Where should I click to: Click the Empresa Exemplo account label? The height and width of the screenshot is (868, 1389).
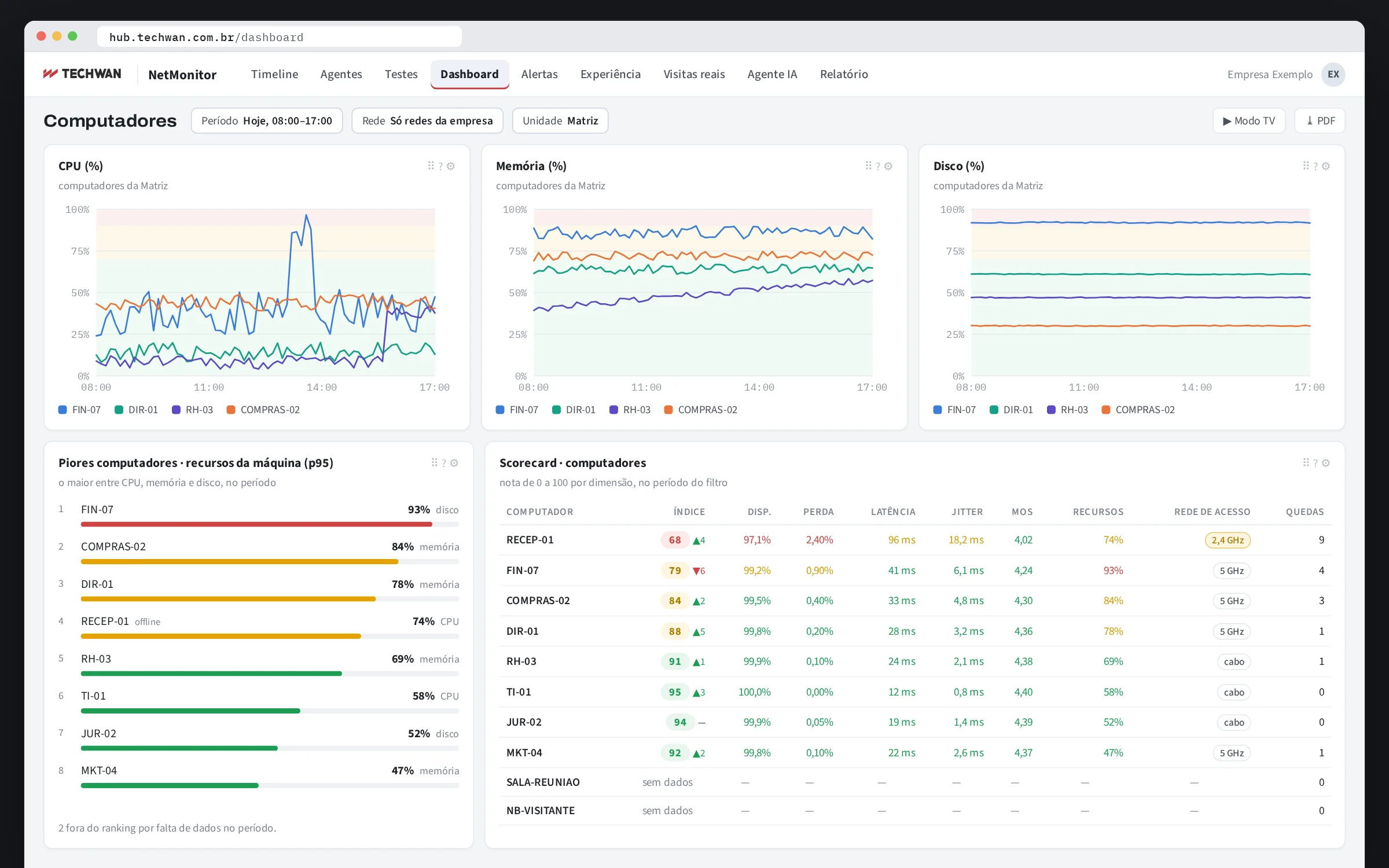pyautogui.click(x=1270, y=75)
